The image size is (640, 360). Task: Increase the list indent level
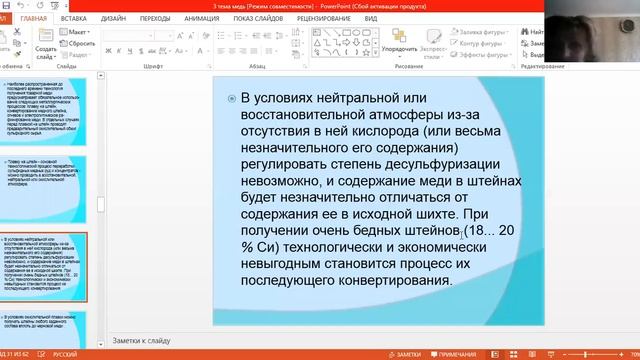267,36
